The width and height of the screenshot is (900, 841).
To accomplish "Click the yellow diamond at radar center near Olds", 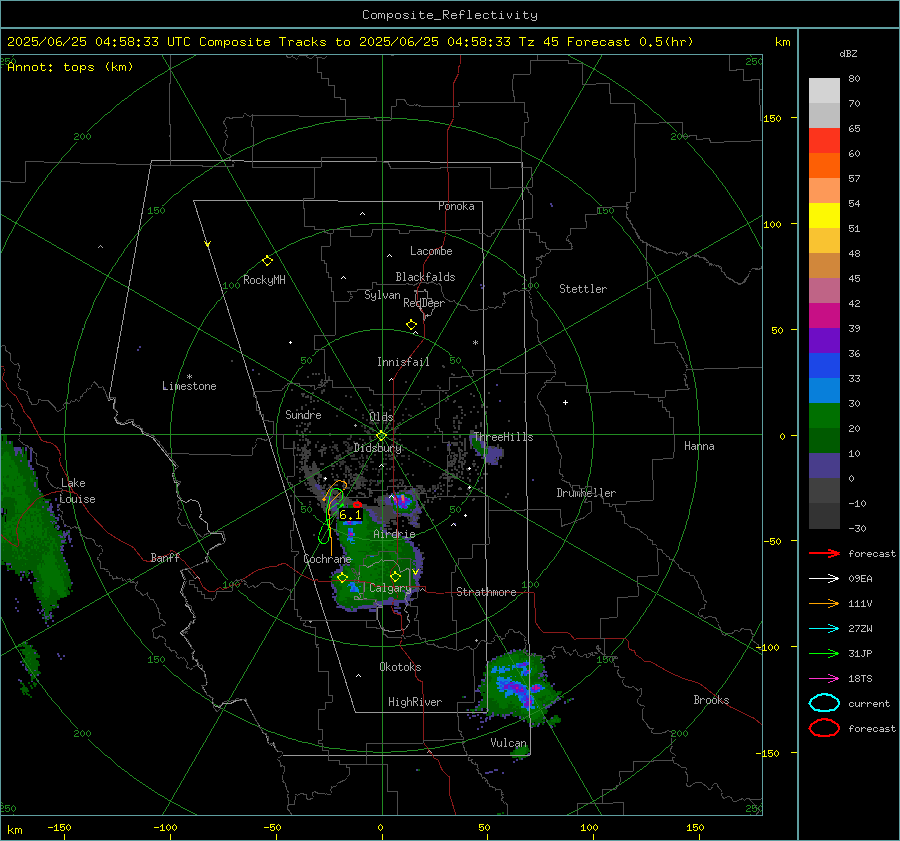I will pyautogui.click(x=382, y=436).
